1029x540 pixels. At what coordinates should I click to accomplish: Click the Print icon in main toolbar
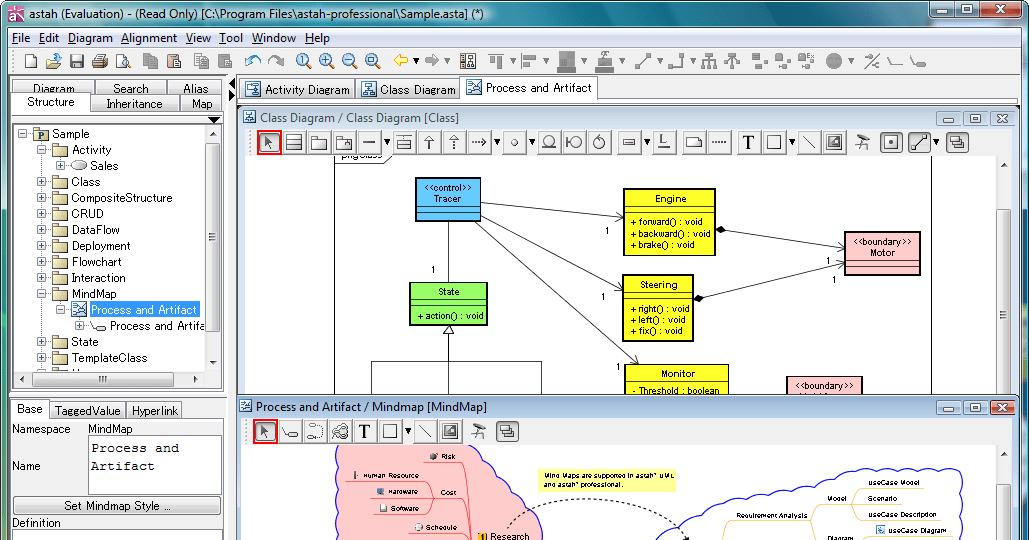pos(99,61)
